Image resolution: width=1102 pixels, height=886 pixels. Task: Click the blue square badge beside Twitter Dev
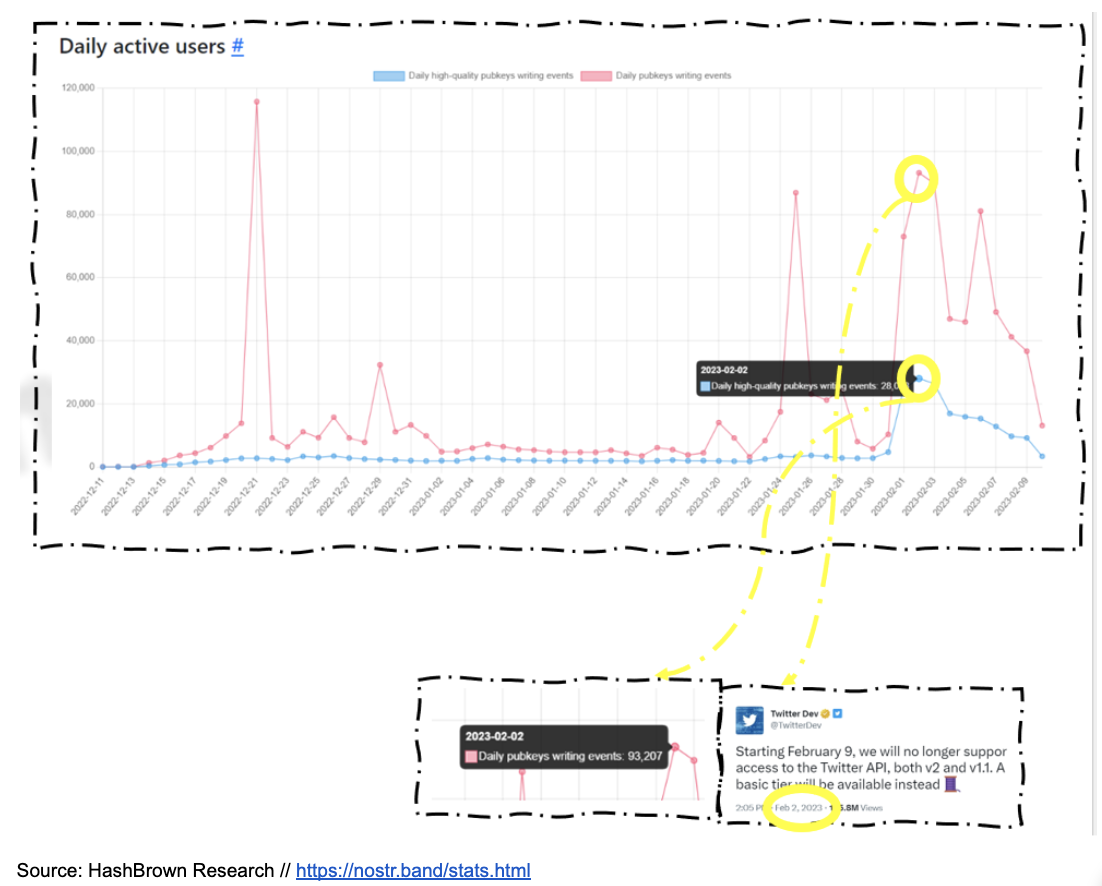pos(838,714)
